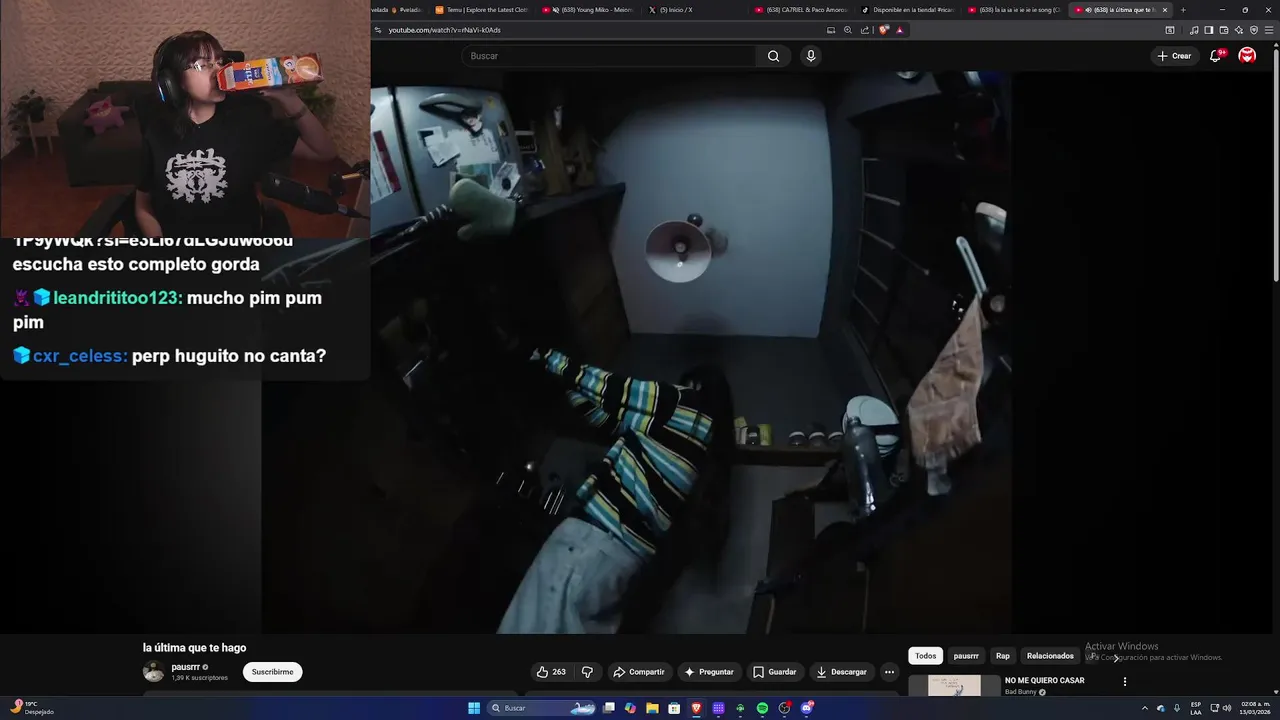The width and height of the screenshot is (1280, 720).
Task: Open the Leo AI sparkle icon
Action: click(x=1238, y=30)
